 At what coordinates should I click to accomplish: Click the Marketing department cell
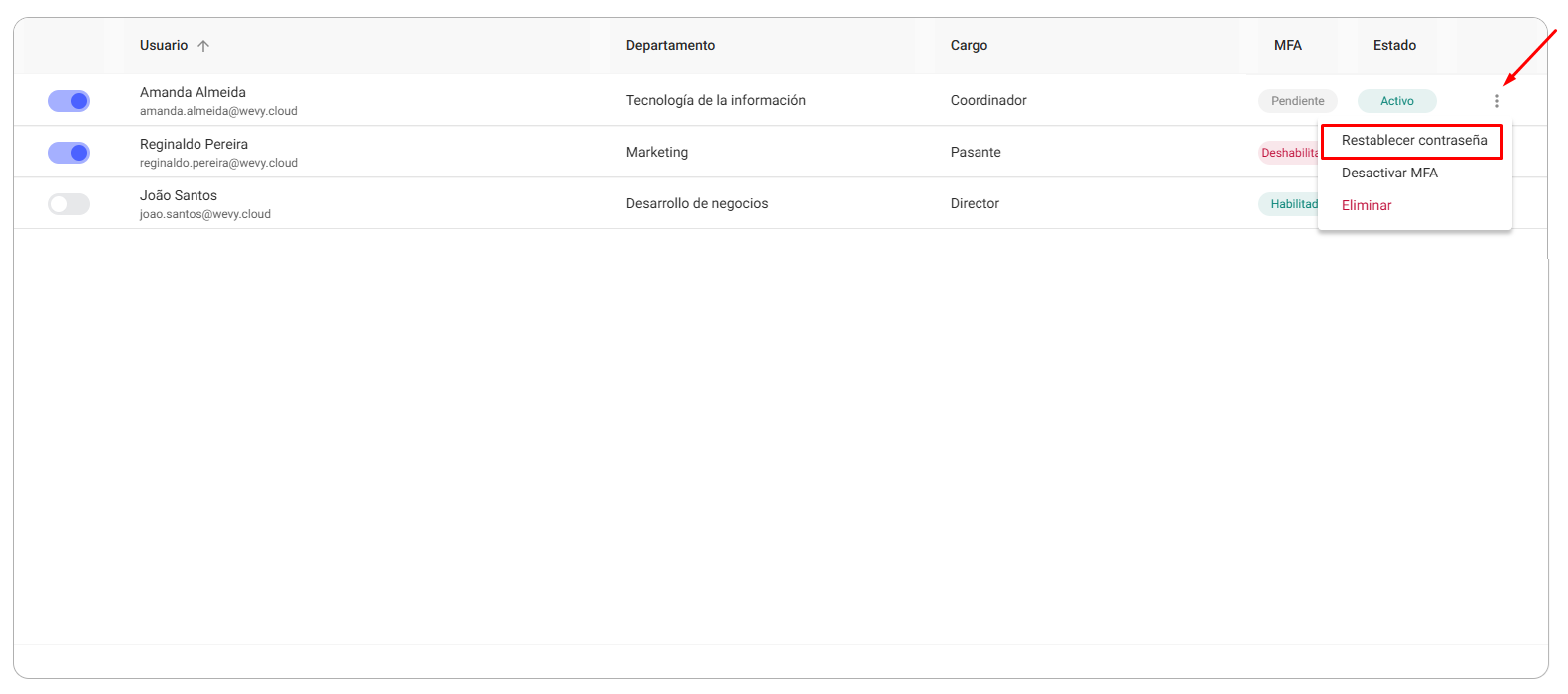point(657,153)
